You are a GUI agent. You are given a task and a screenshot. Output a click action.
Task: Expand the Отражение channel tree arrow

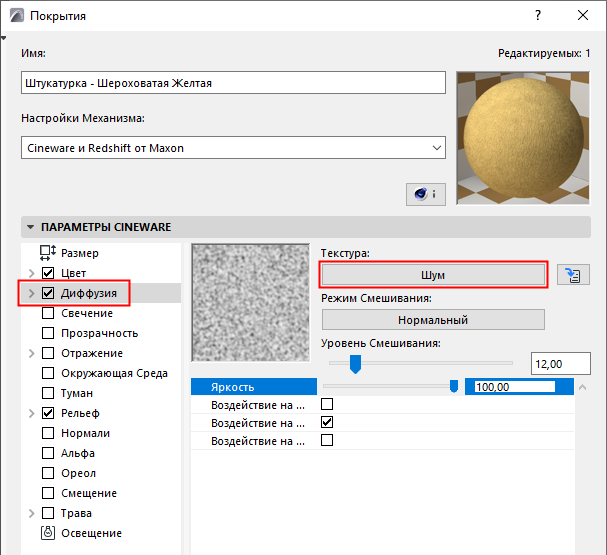(x=31, y=353)
